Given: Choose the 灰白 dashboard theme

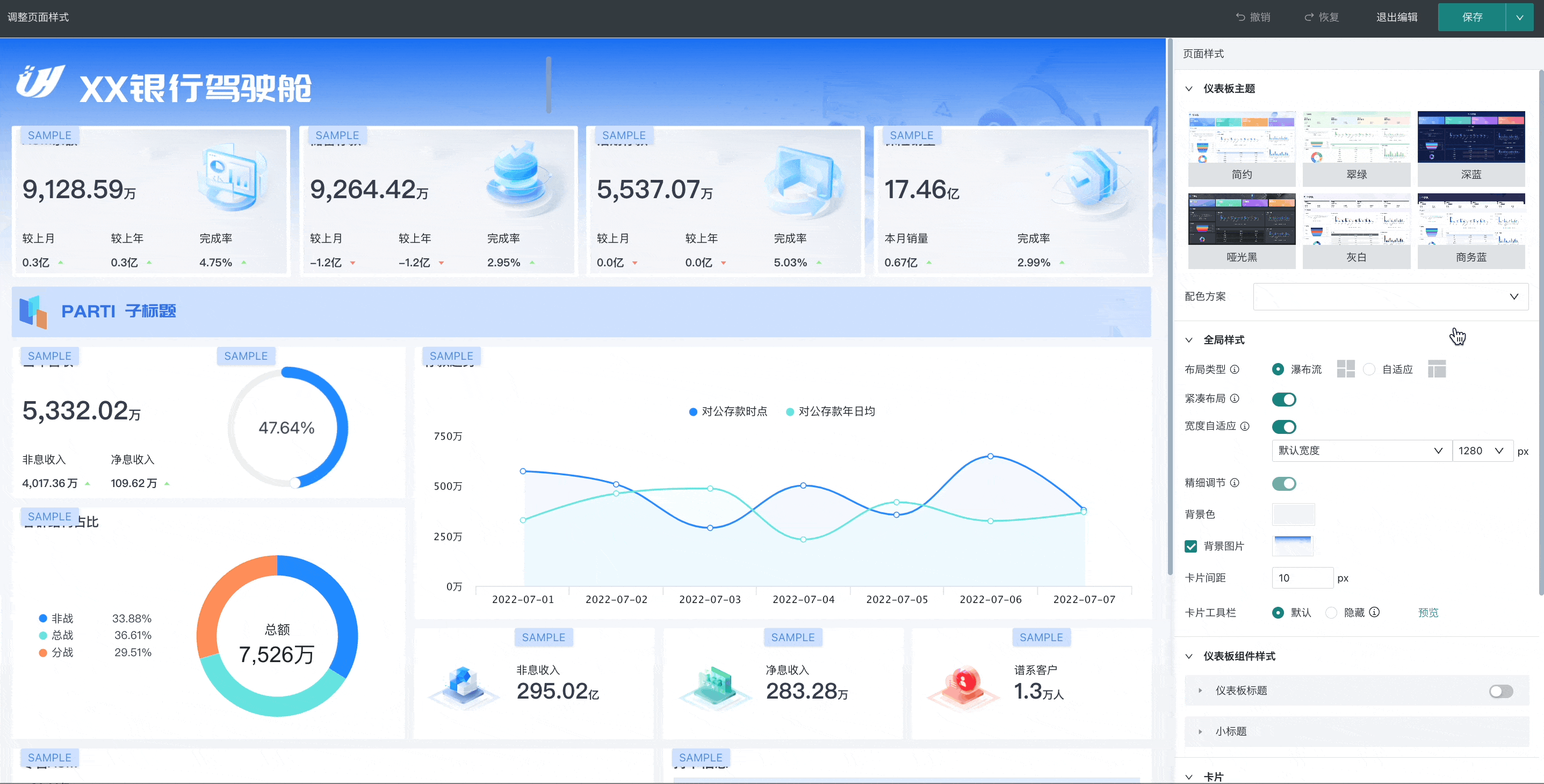Looking at the screenshot, I should click(x=1357, y=230).
